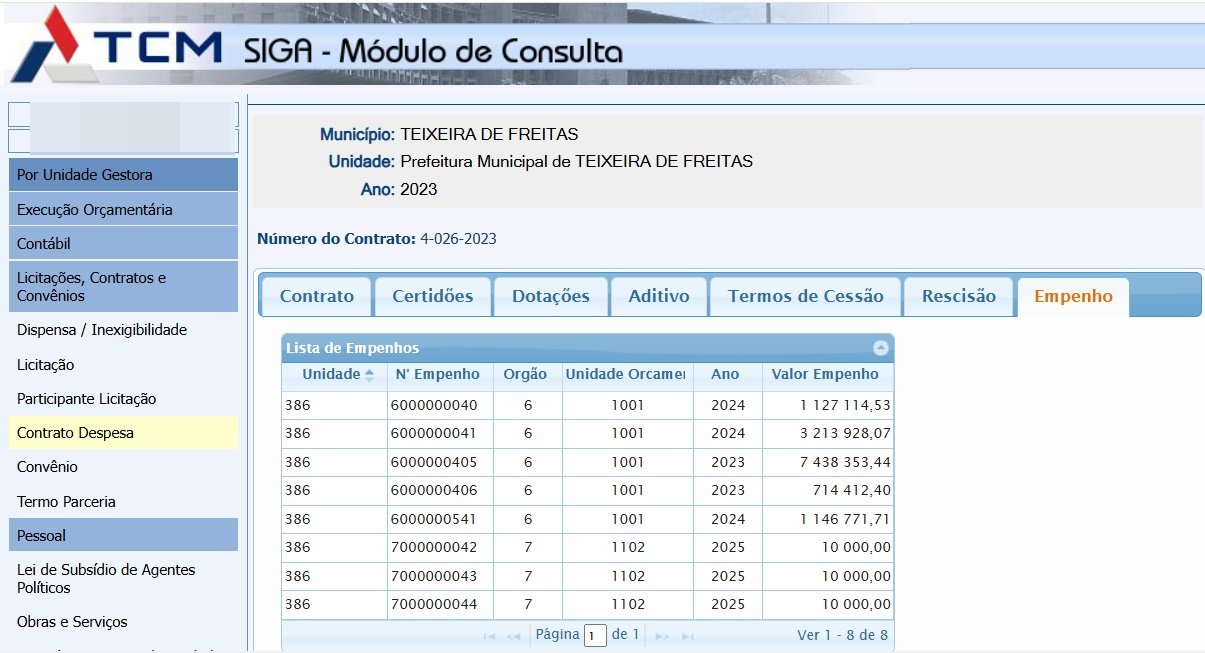
Task: Click the page number input field
Action: [x=595, y=636]
